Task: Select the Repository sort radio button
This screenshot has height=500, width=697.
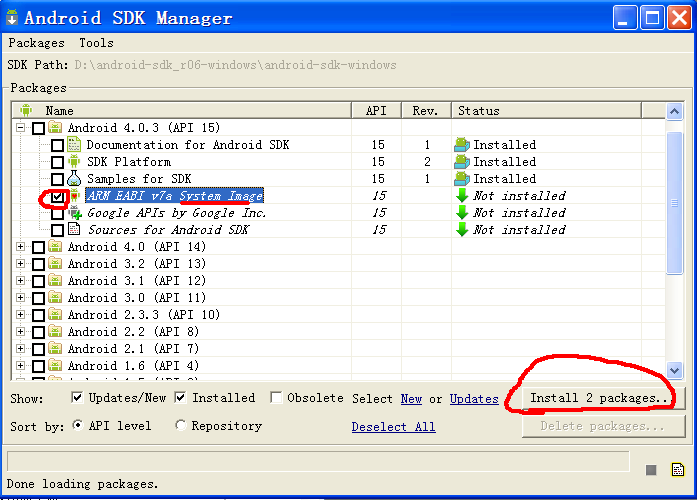Action: (181, 425)
